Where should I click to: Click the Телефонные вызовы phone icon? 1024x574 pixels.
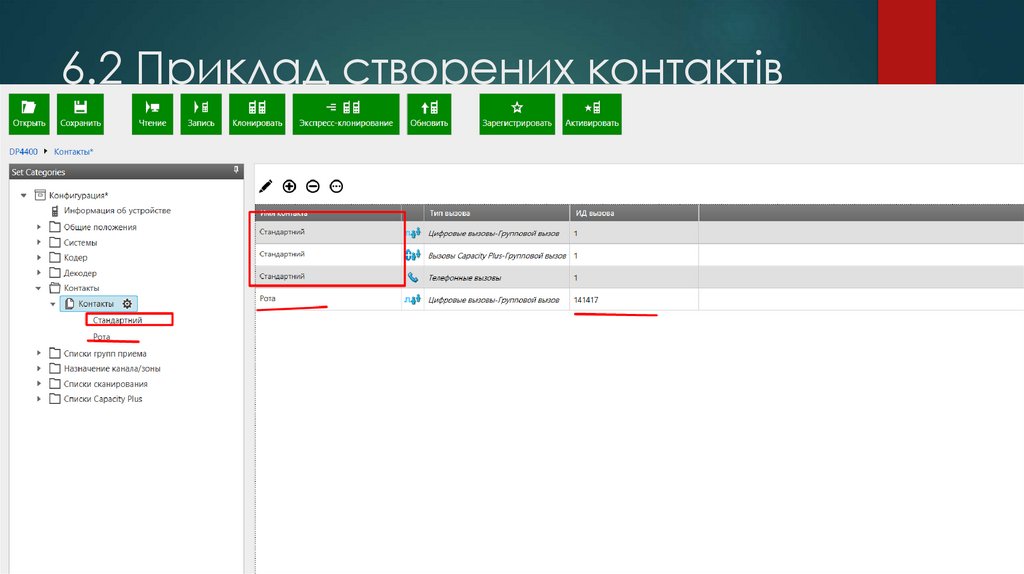point(413,278)
